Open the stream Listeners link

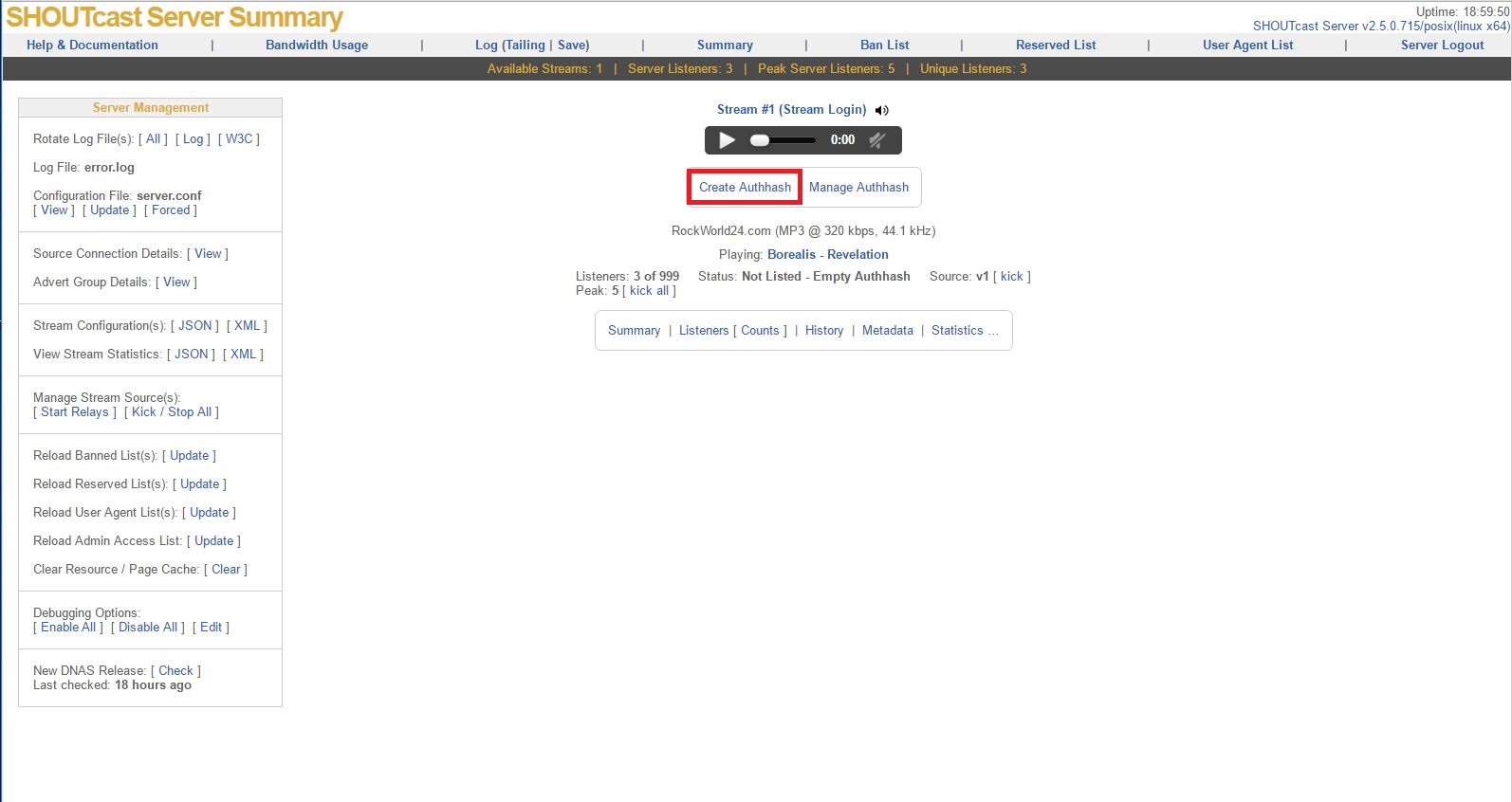(704, 330)
